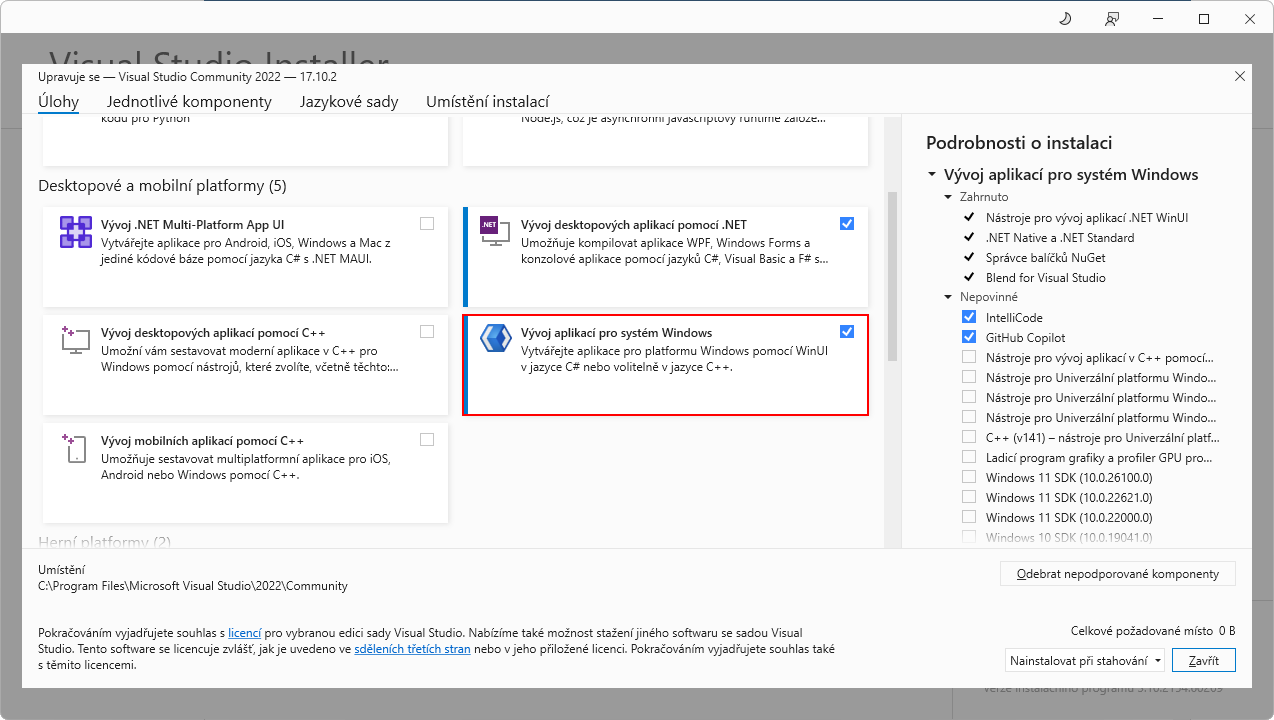Screen dimensions: 1274x720
Task: Open feedback via the title bar icon
Action: pos(1111,18)
